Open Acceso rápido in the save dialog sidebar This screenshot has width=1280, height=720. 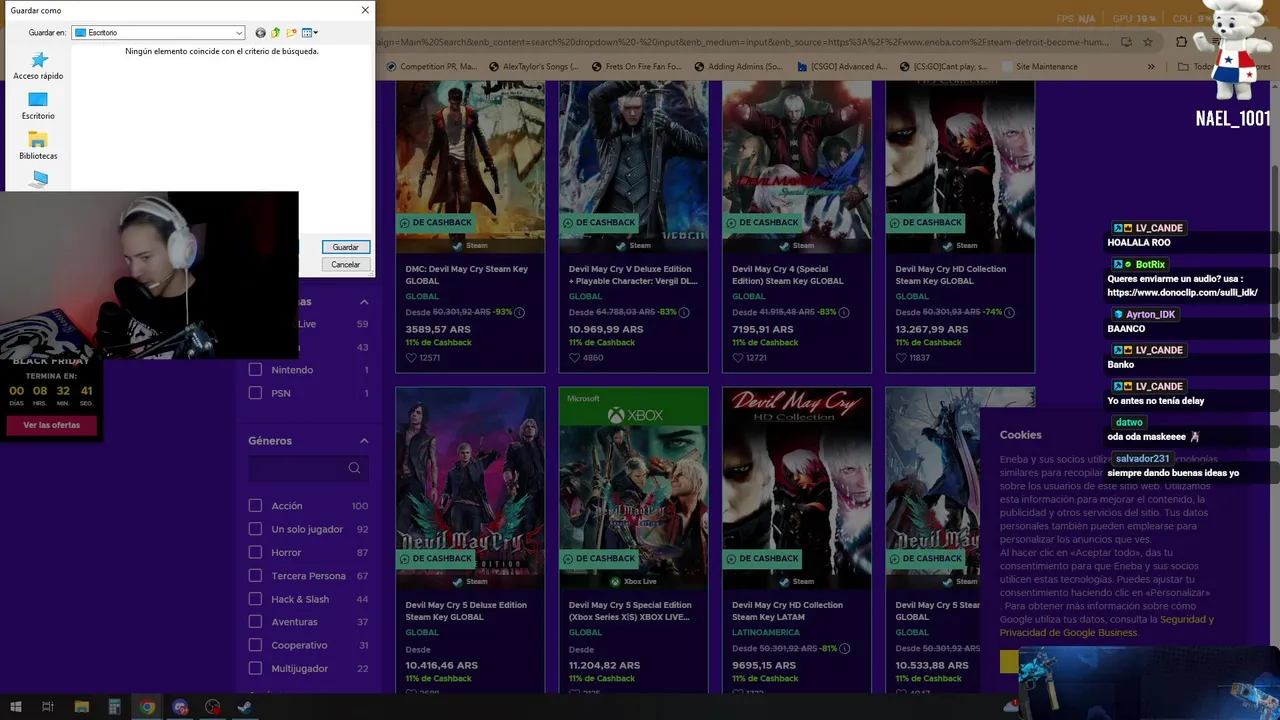tap(38, 66)
